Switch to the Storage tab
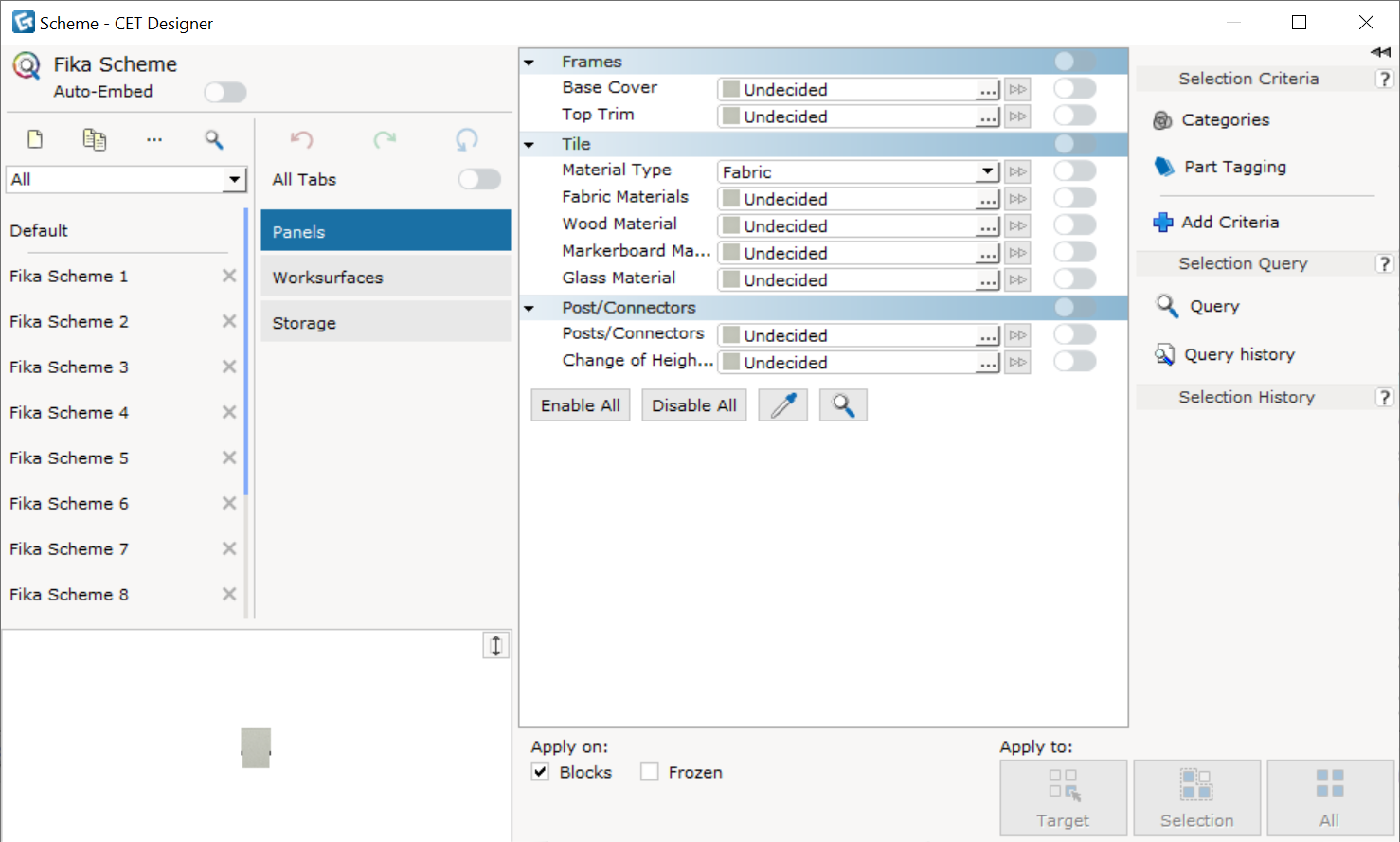The image size is (1400, 842). 386,322
